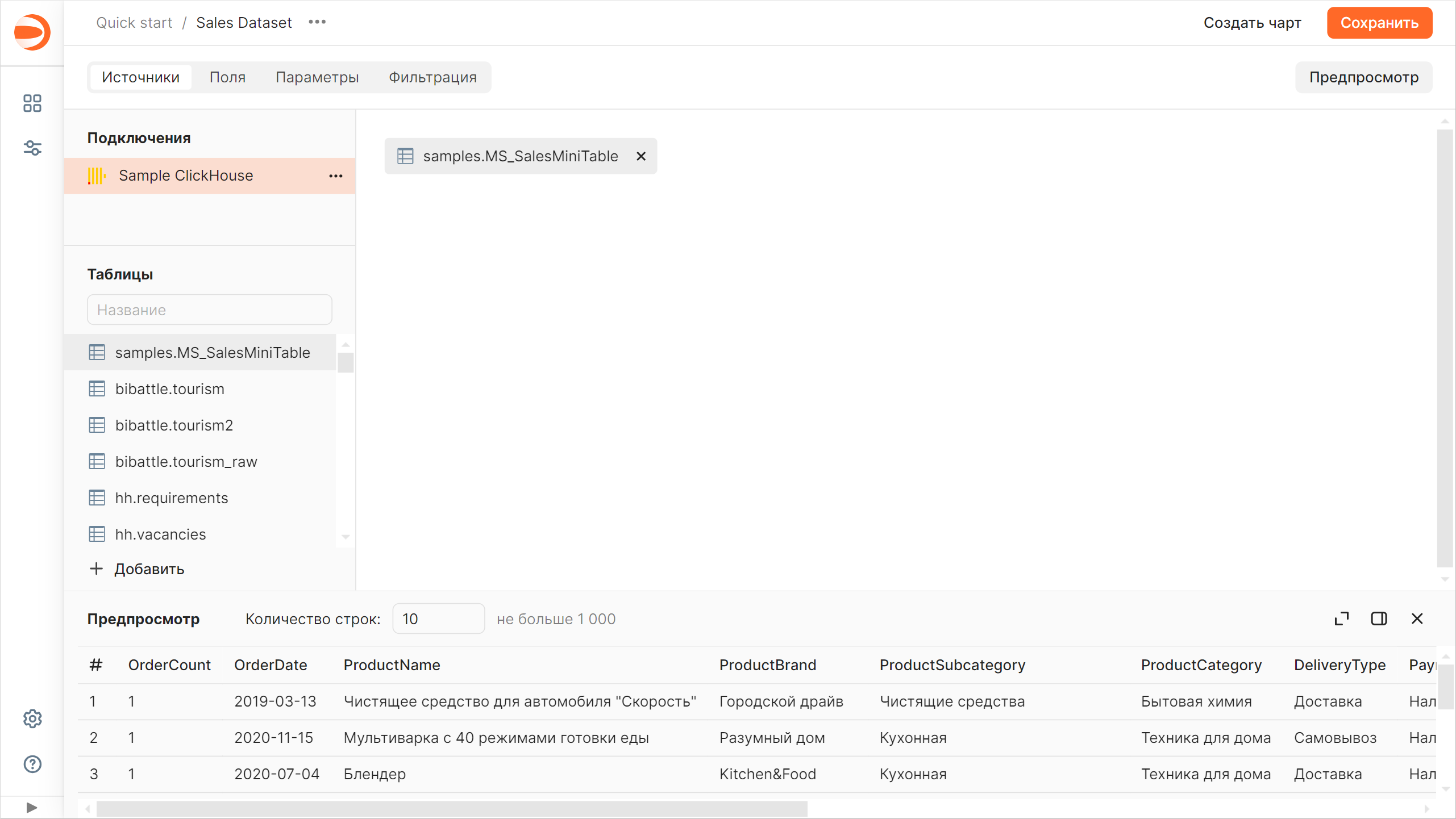Click the table name search field
Image resolution: width=1456 pixels, height=819 pixels.
point(209,310)
